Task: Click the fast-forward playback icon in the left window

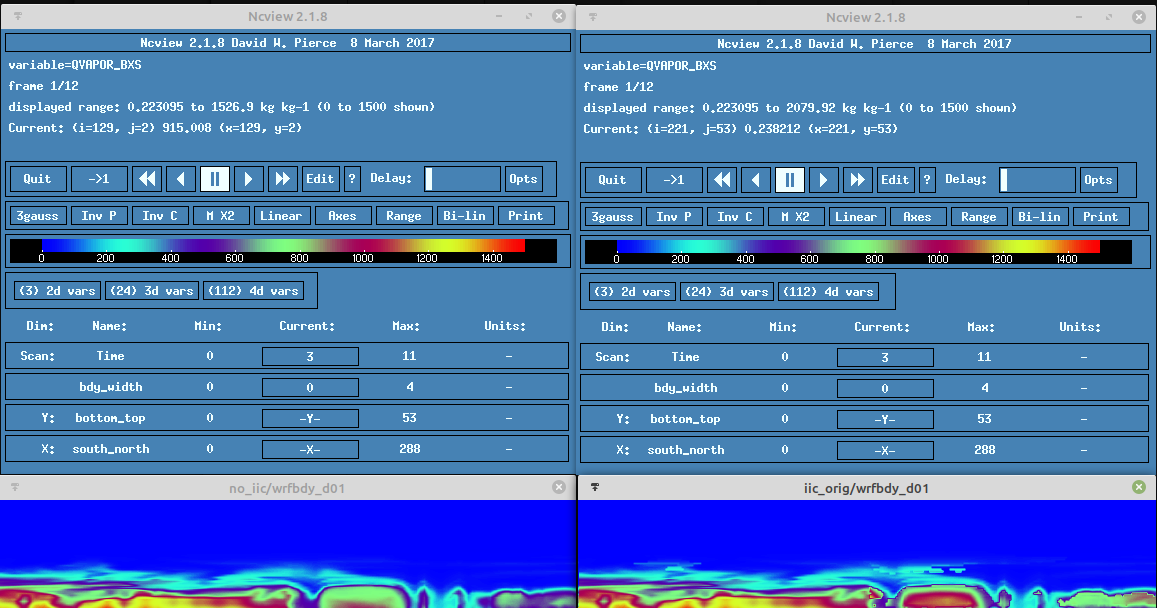Action: tap(283, 179)
